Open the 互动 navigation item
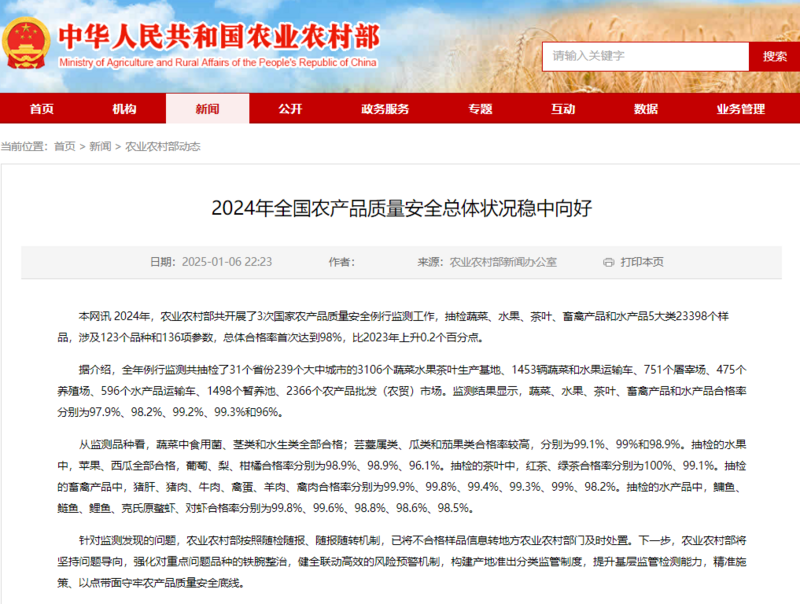 click(x=563, y=108)
